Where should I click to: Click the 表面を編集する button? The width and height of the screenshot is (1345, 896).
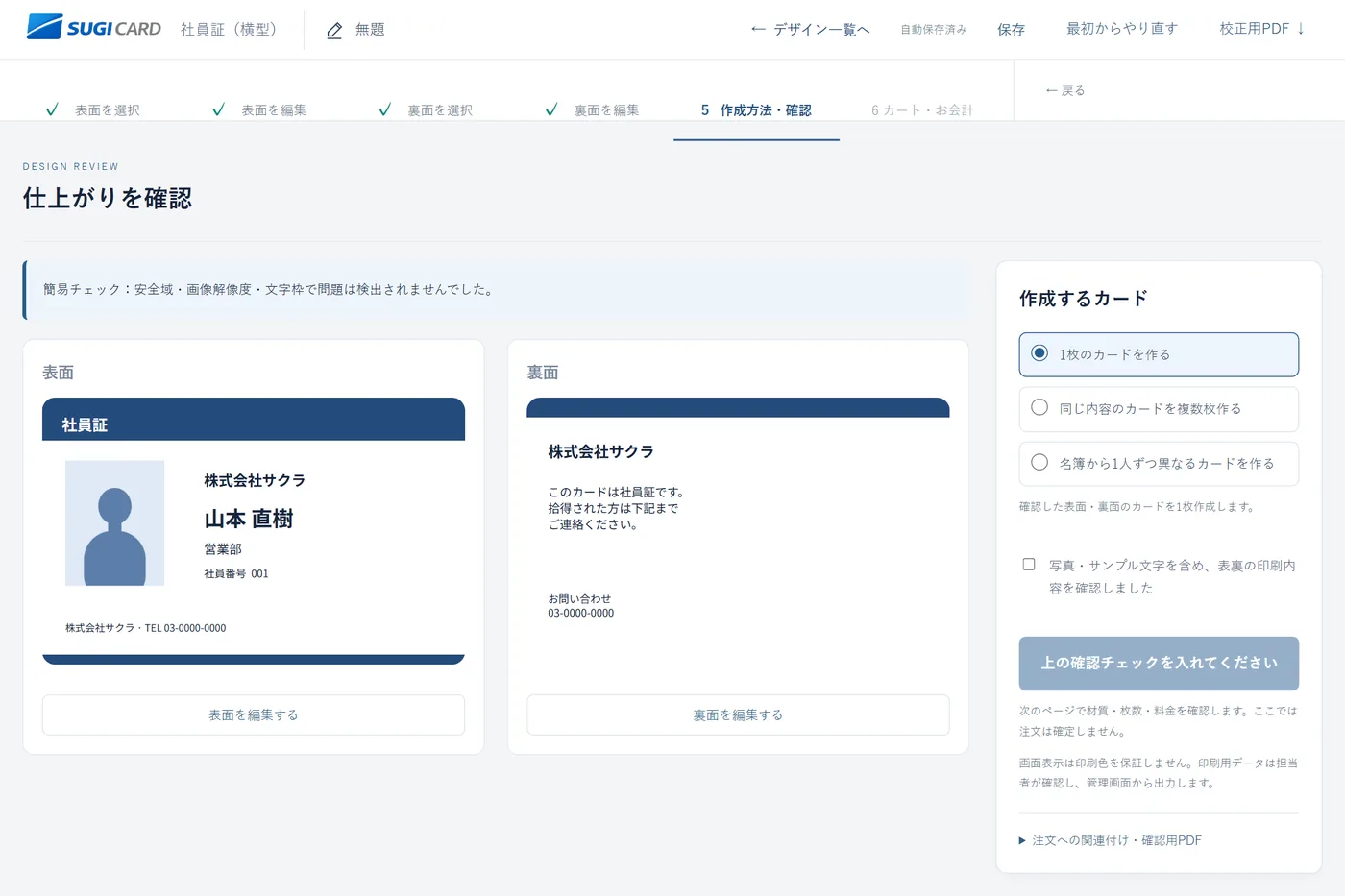(254, 714)
